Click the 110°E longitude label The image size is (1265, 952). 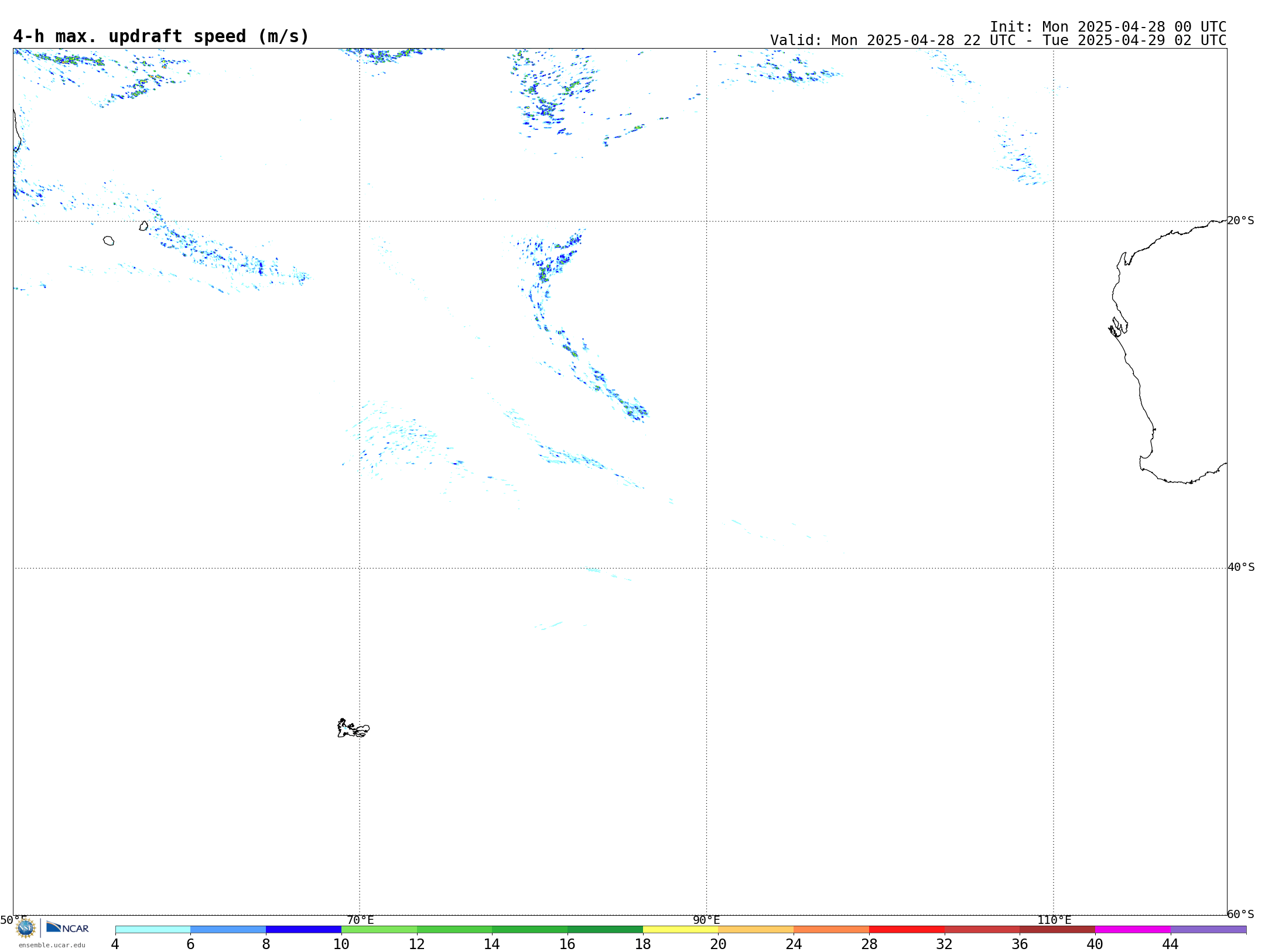(x=1054, y=920)
